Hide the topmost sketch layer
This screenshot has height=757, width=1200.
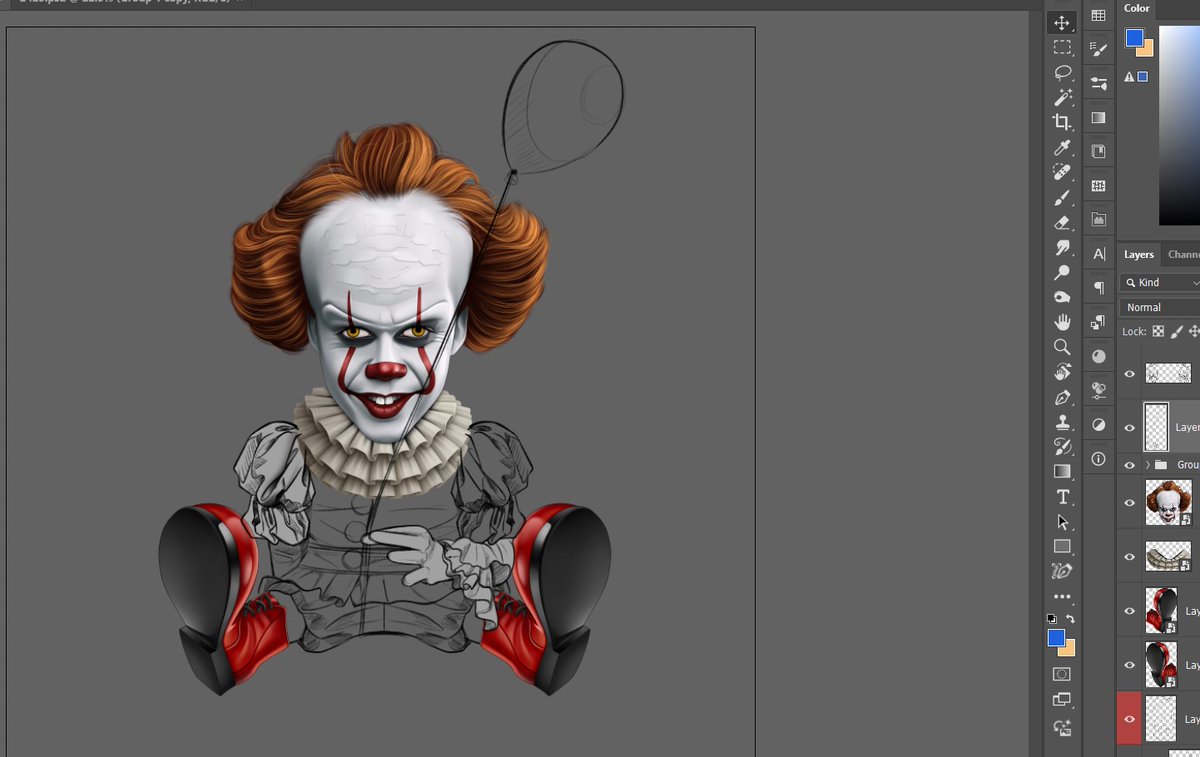pyautogui.click(x=1130, y=374)
